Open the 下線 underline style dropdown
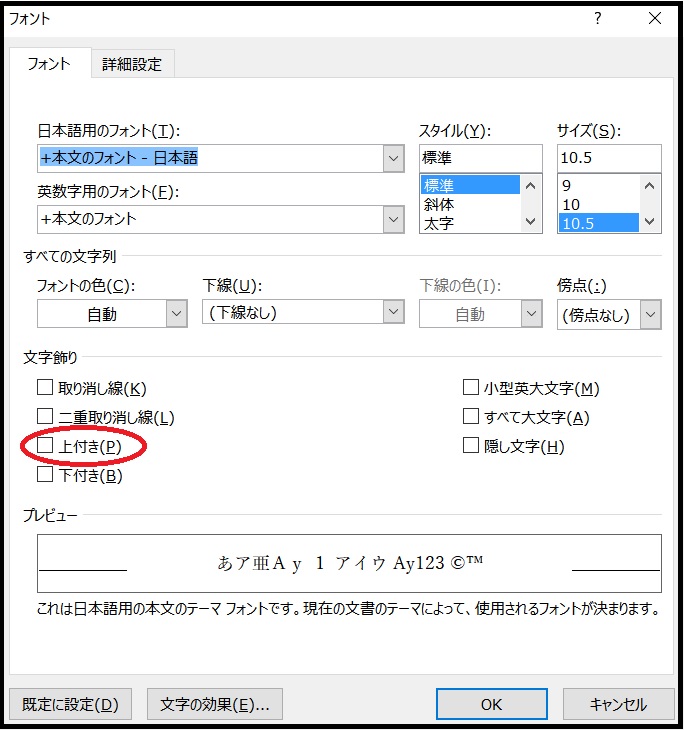This screenshot has width=684, height=730. 392,313
